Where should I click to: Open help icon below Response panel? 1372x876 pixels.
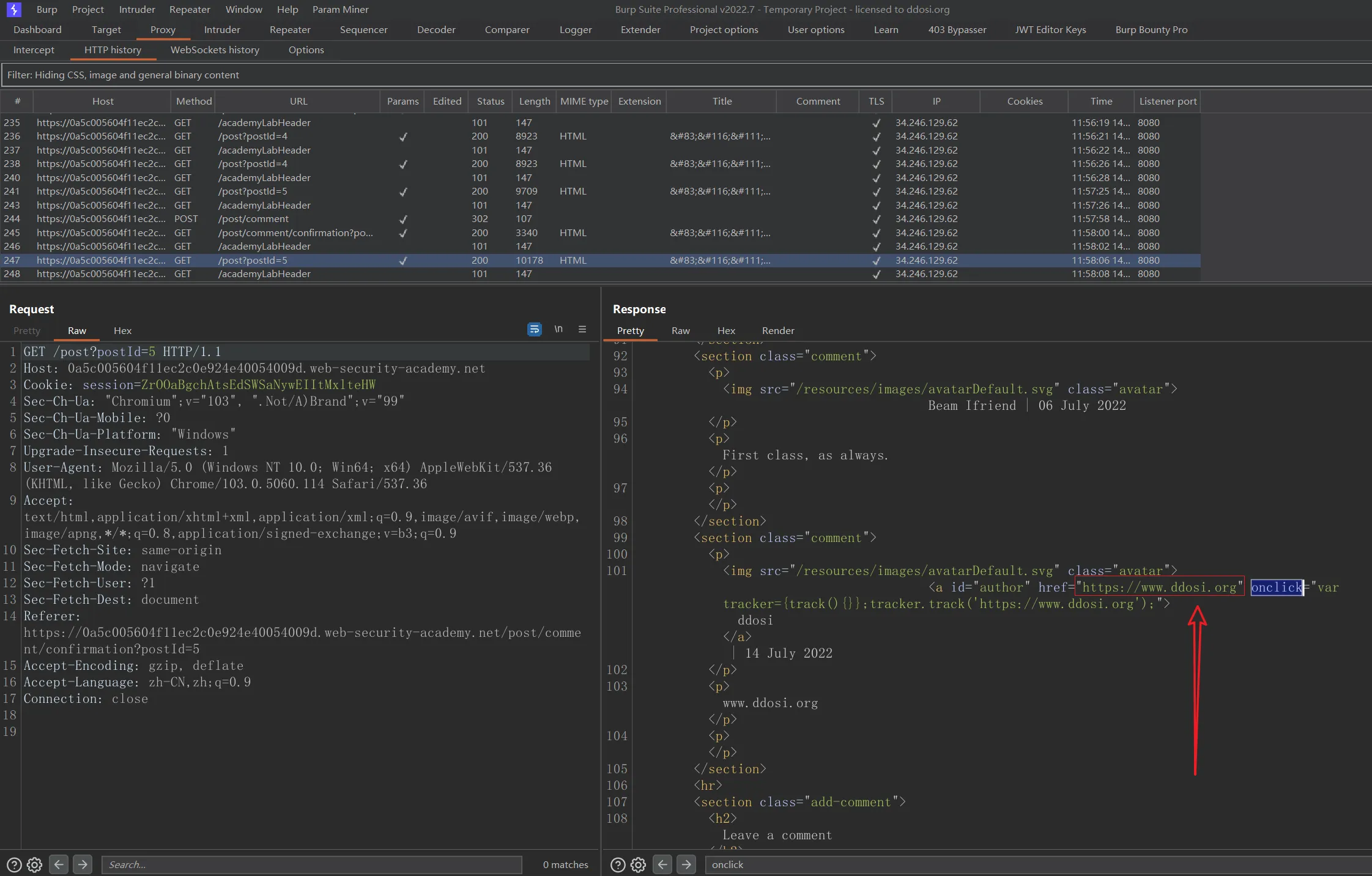[x=618, y=864]
